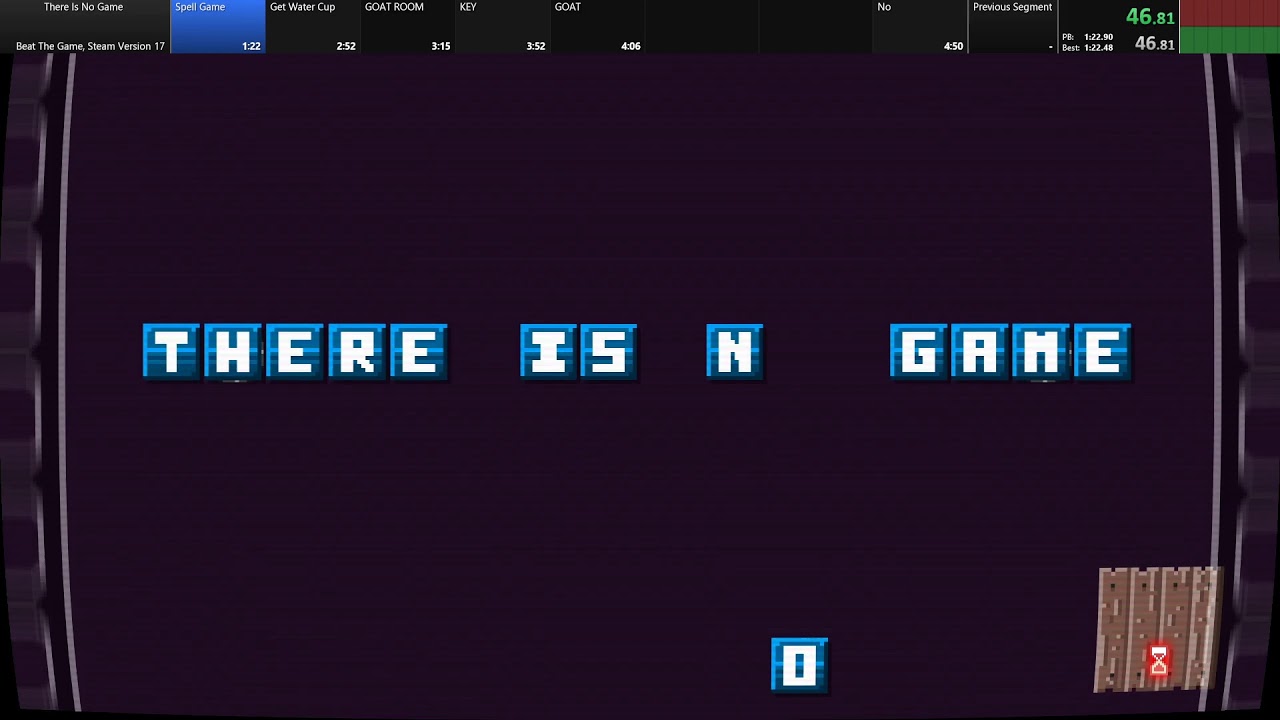Click the 3:52 split time
This screenshot has height=720, width=1280.
coord(536,46)
